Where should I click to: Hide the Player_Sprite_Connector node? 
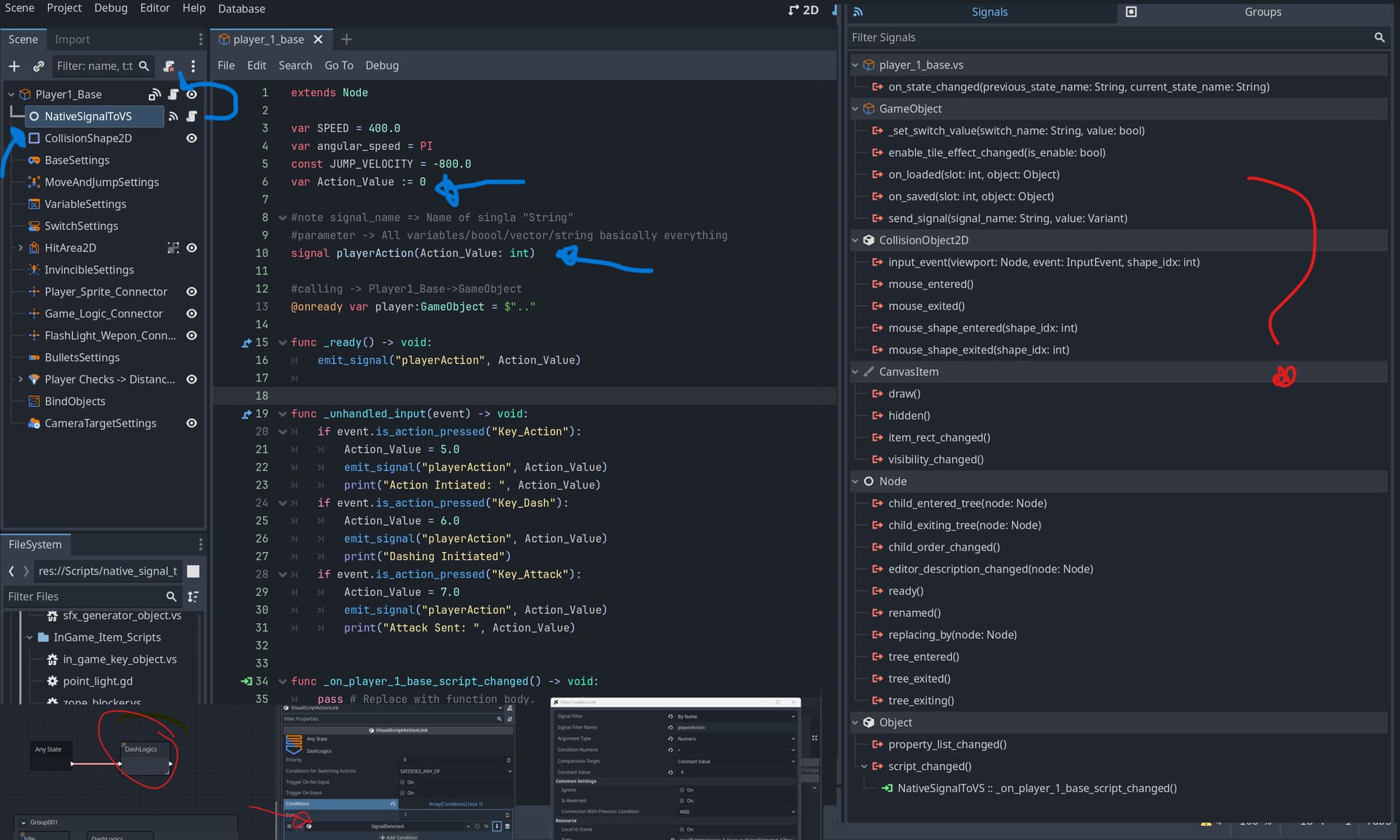point(192,292)
